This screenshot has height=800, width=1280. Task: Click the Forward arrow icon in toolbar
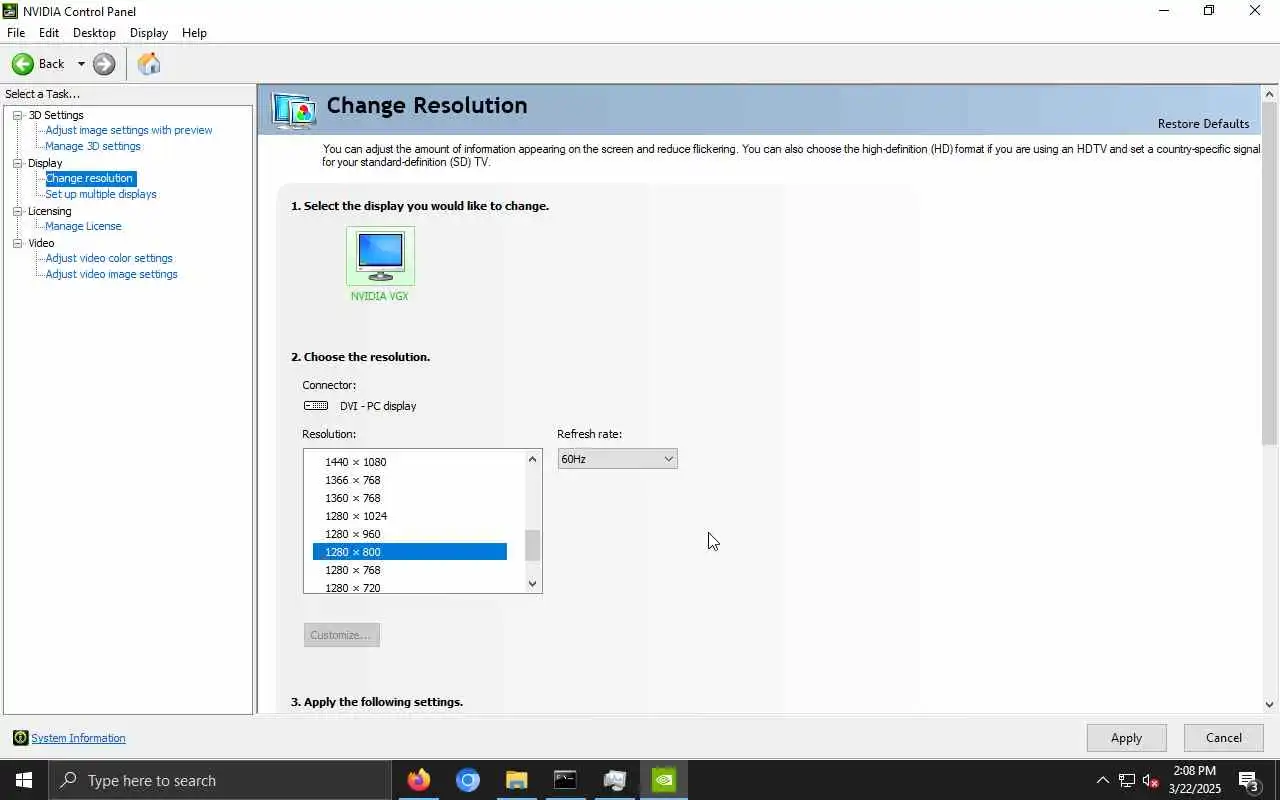(x=104, y=64)
